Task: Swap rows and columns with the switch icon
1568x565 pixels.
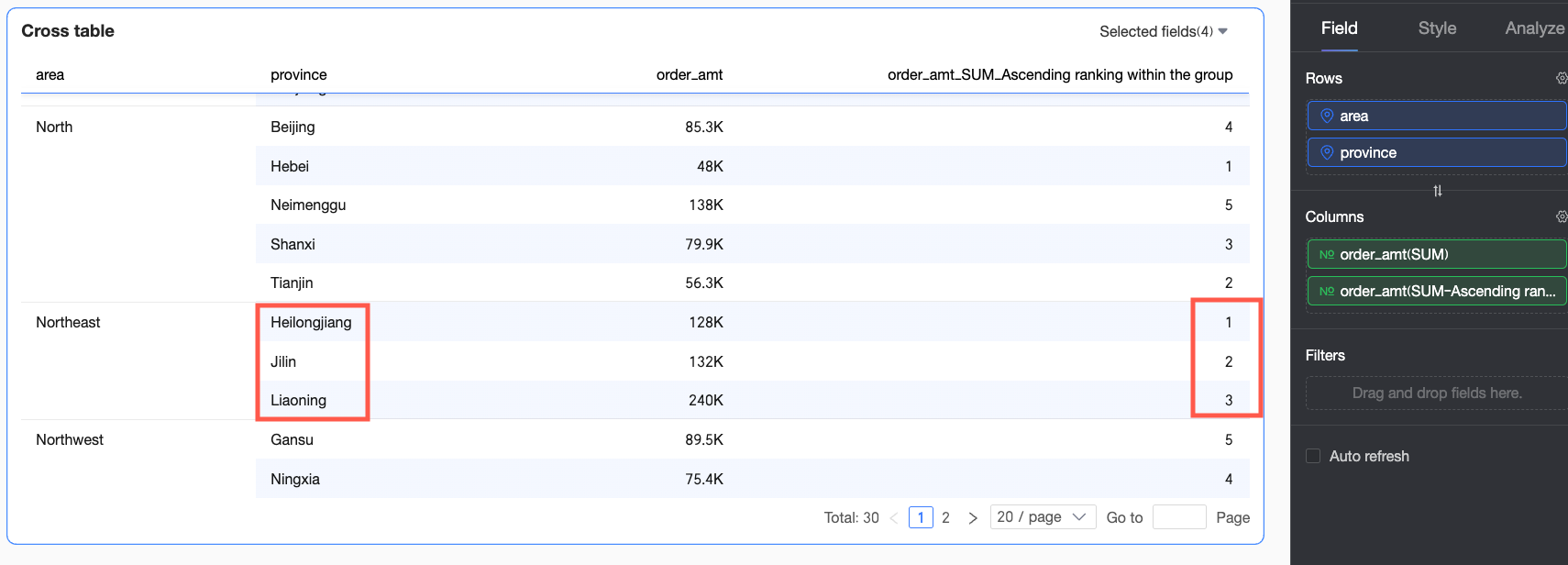Action: click(x=1438, y=191)
